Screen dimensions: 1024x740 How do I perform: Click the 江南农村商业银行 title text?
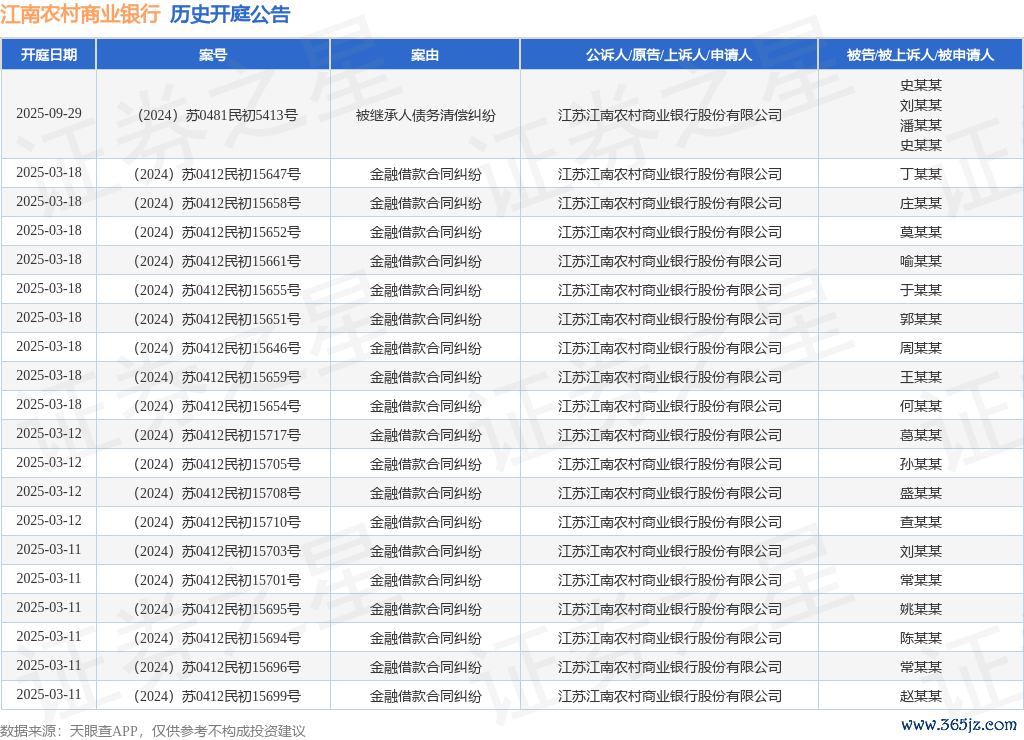[x=80, y=15]
